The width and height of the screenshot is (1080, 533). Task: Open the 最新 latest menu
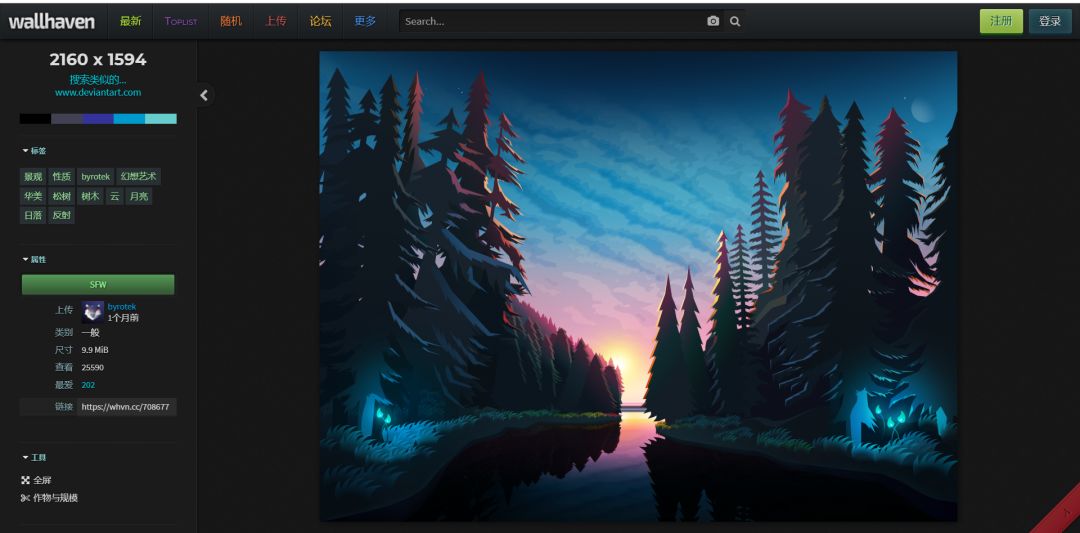tap(130, 21)
